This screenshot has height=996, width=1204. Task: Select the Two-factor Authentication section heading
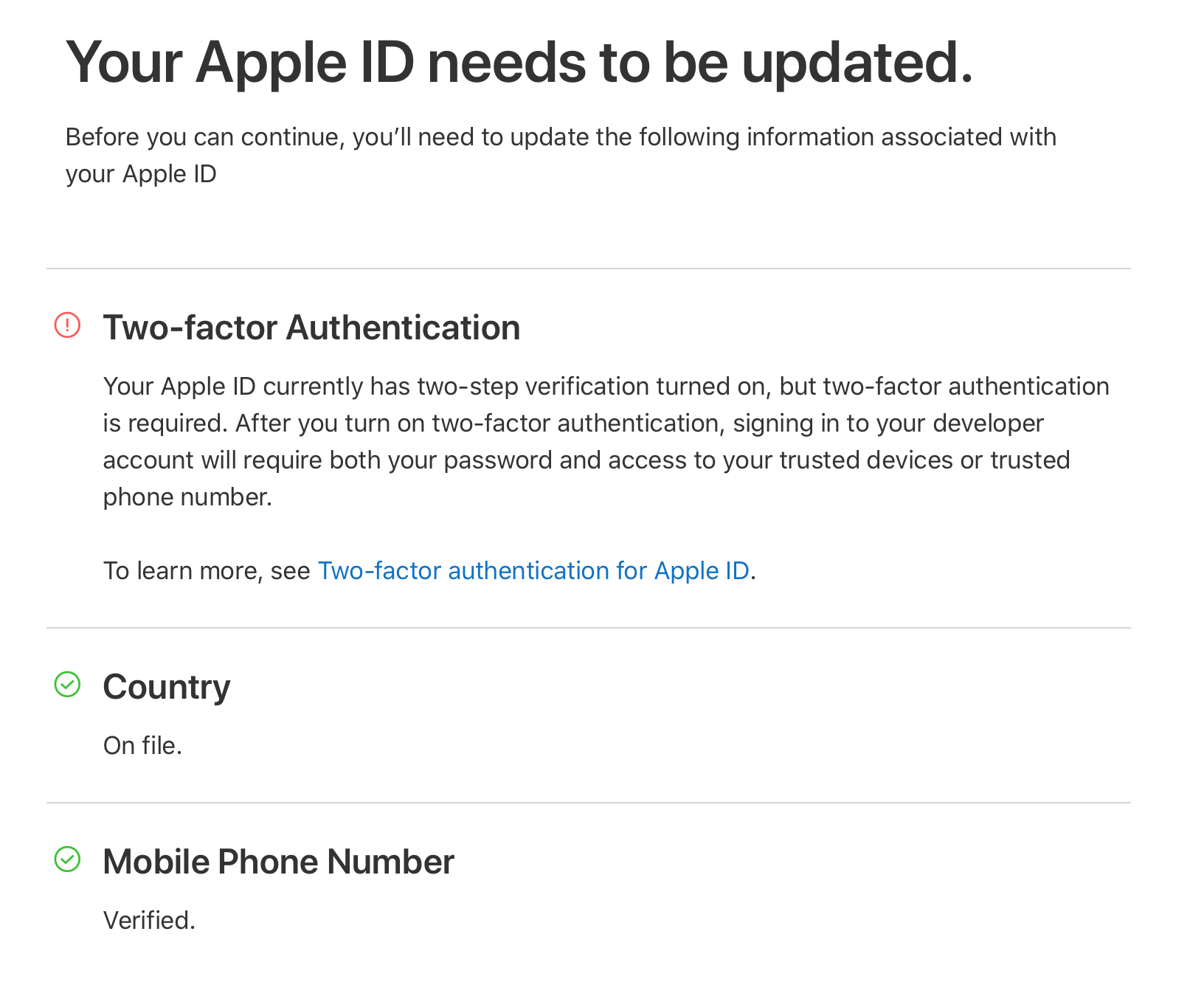point(311,328)
